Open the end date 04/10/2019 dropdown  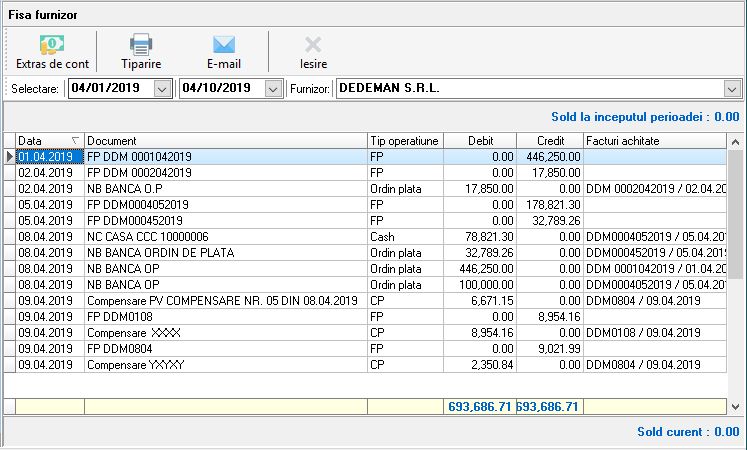point(273,89)
